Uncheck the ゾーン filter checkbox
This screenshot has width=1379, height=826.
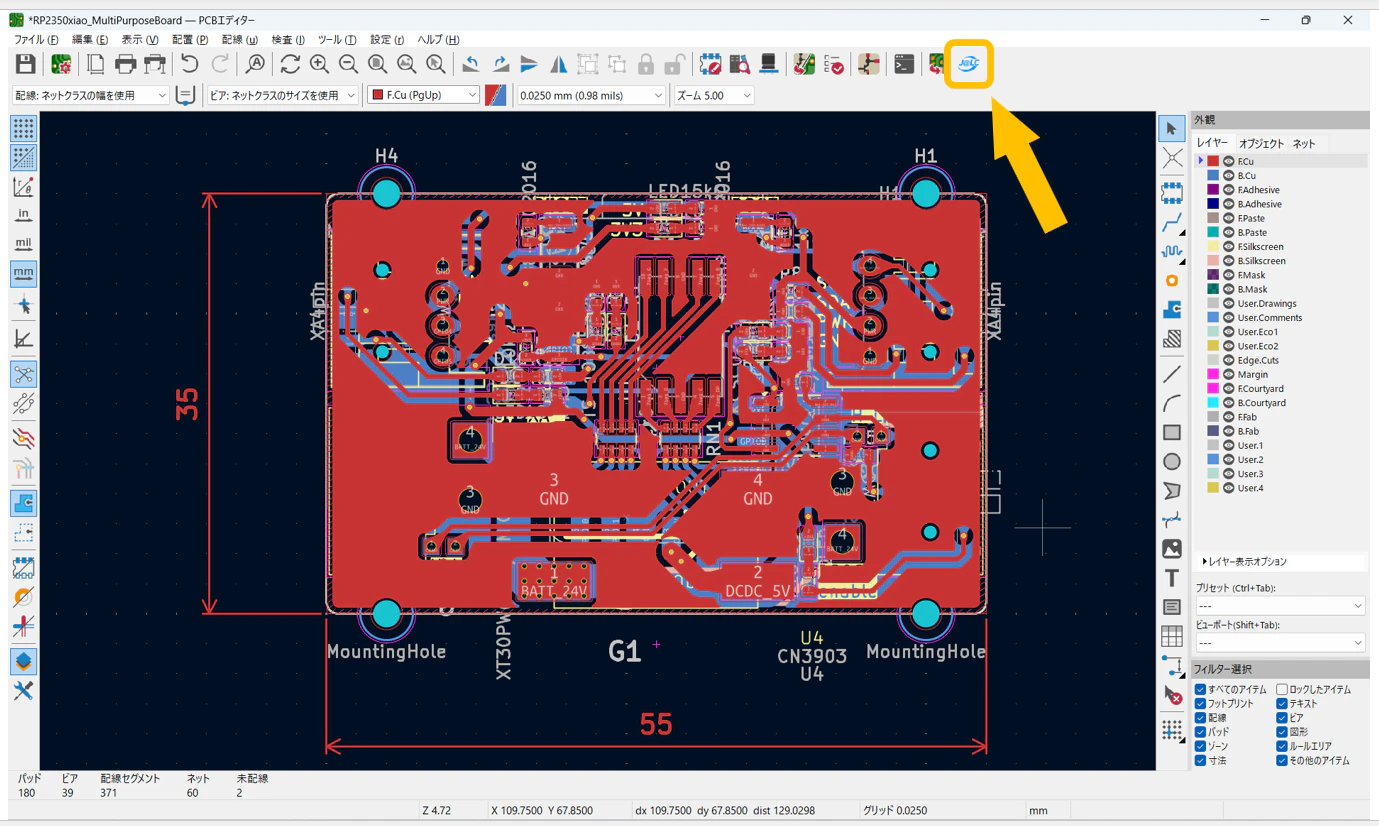click(1200, 746)
